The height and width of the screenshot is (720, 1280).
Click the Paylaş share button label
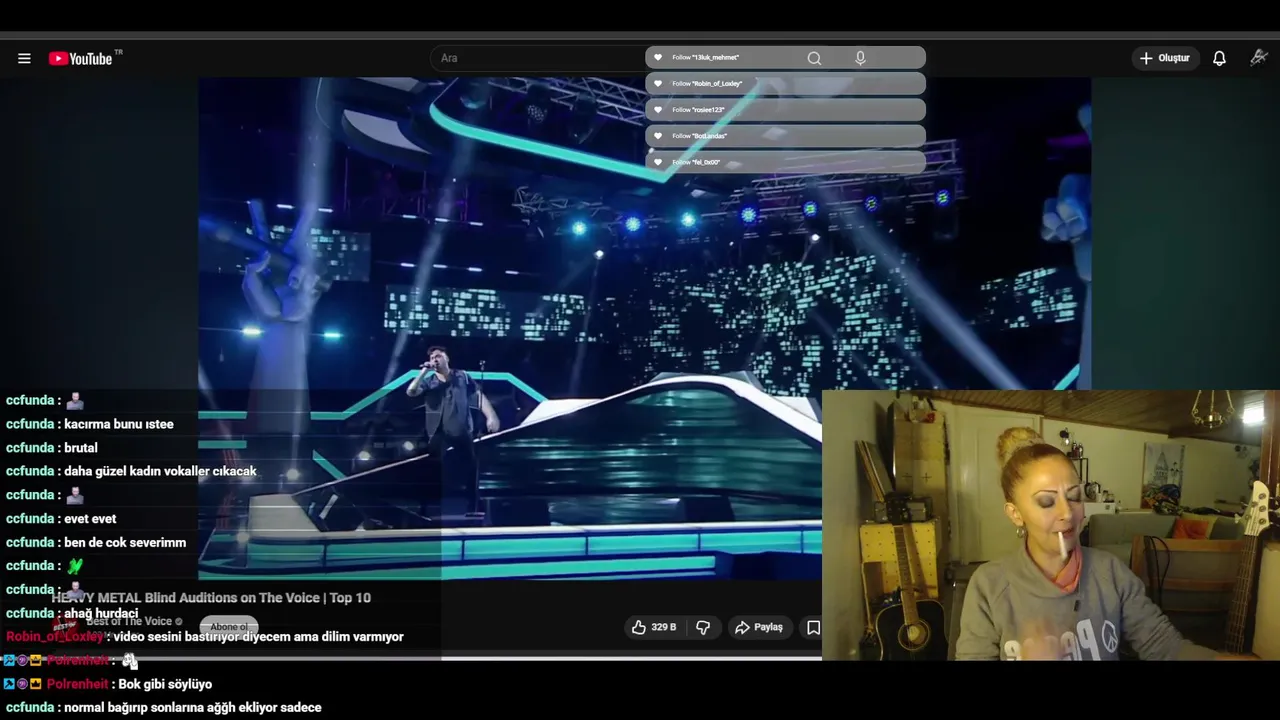pos(768,627)
